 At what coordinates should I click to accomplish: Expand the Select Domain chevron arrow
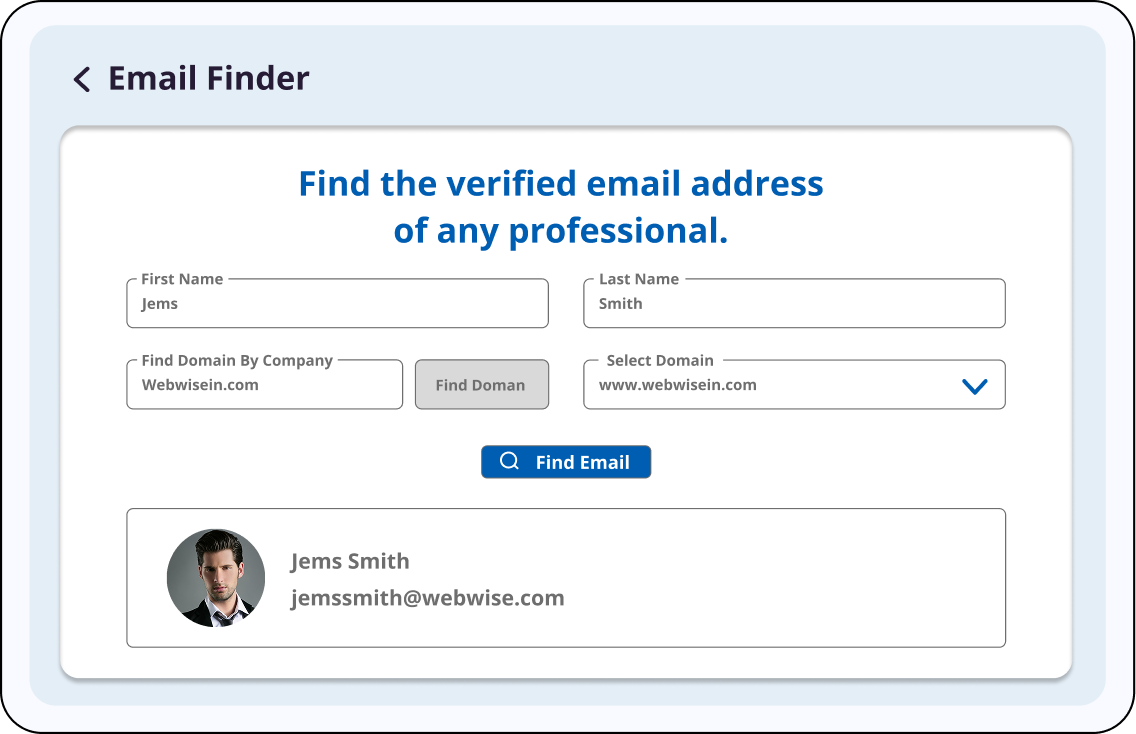coord(974,386)
